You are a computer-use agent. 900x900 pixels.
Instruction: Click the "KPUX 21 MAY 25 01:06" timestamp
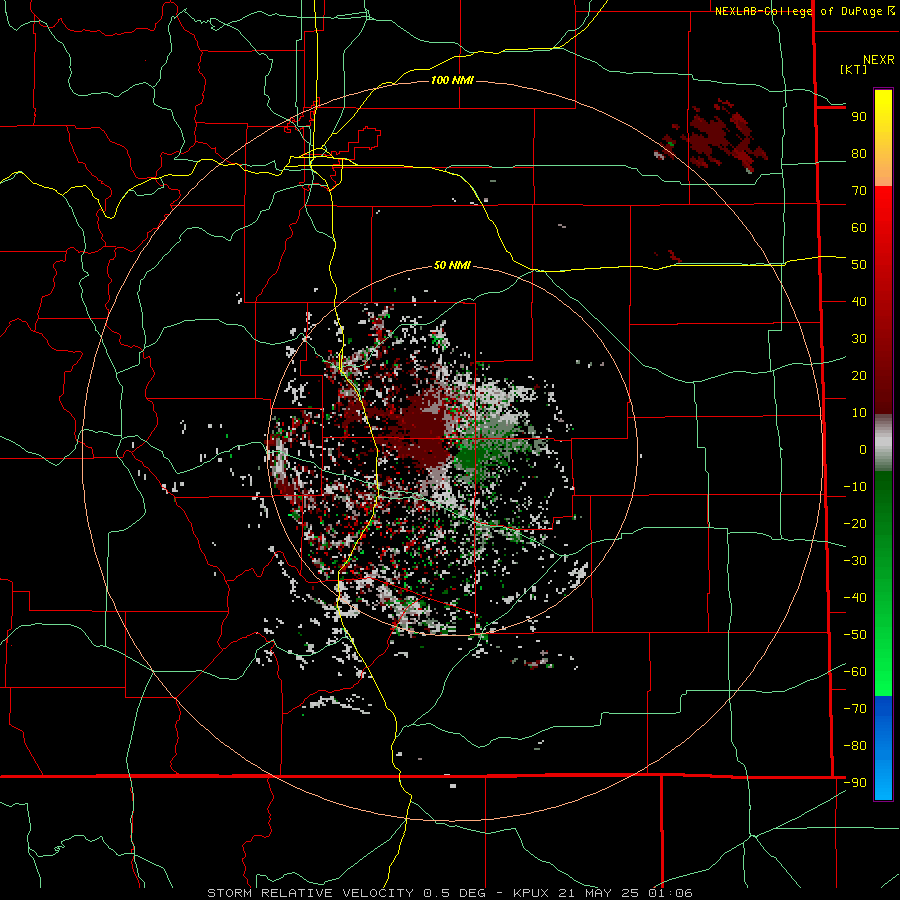pos(603,893)
